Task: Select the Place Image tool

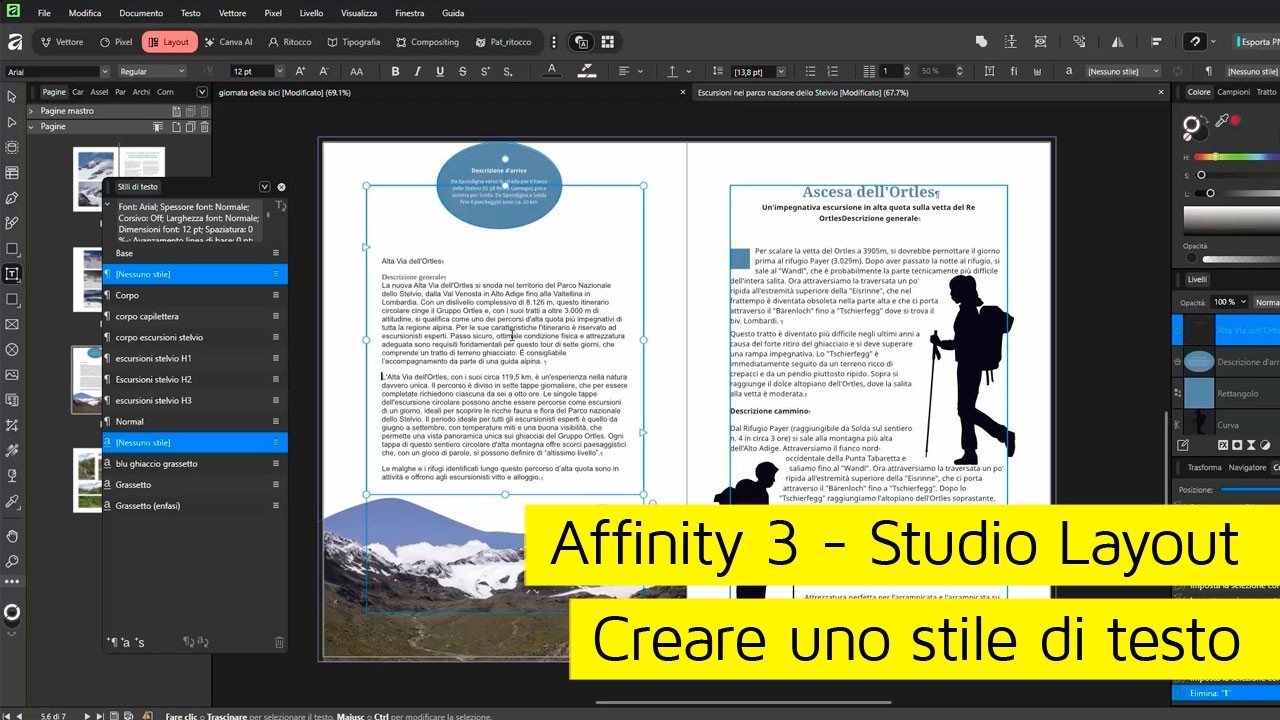Action: tap(12, 375)
